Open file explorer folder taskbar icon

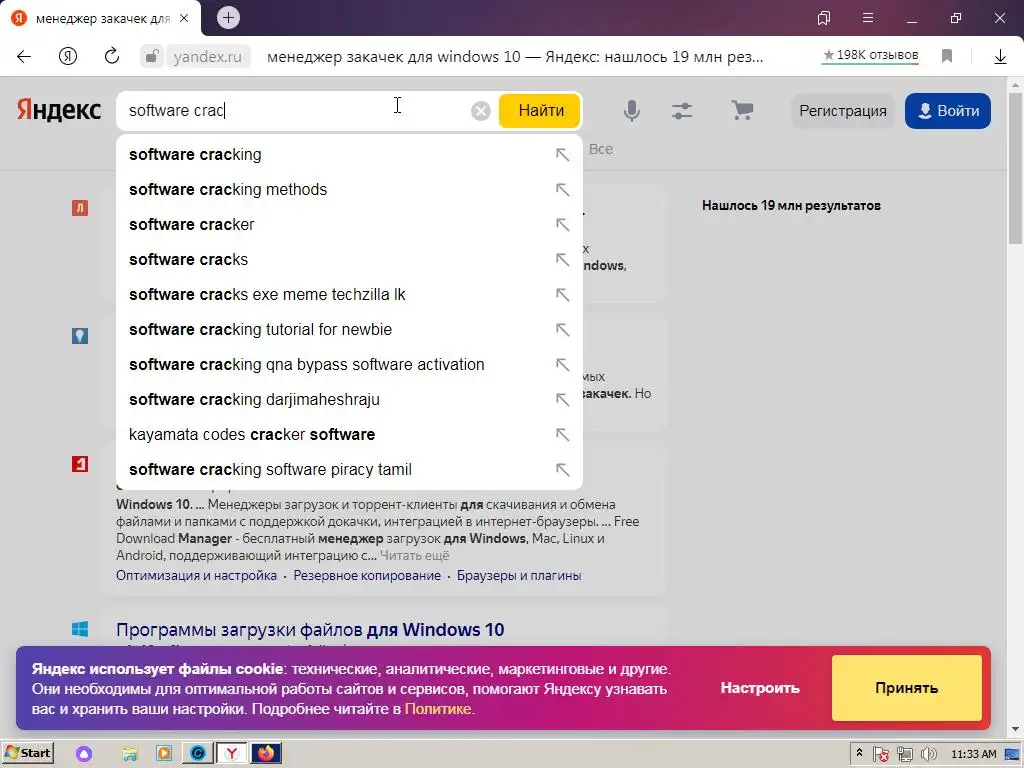click(130, 754)
